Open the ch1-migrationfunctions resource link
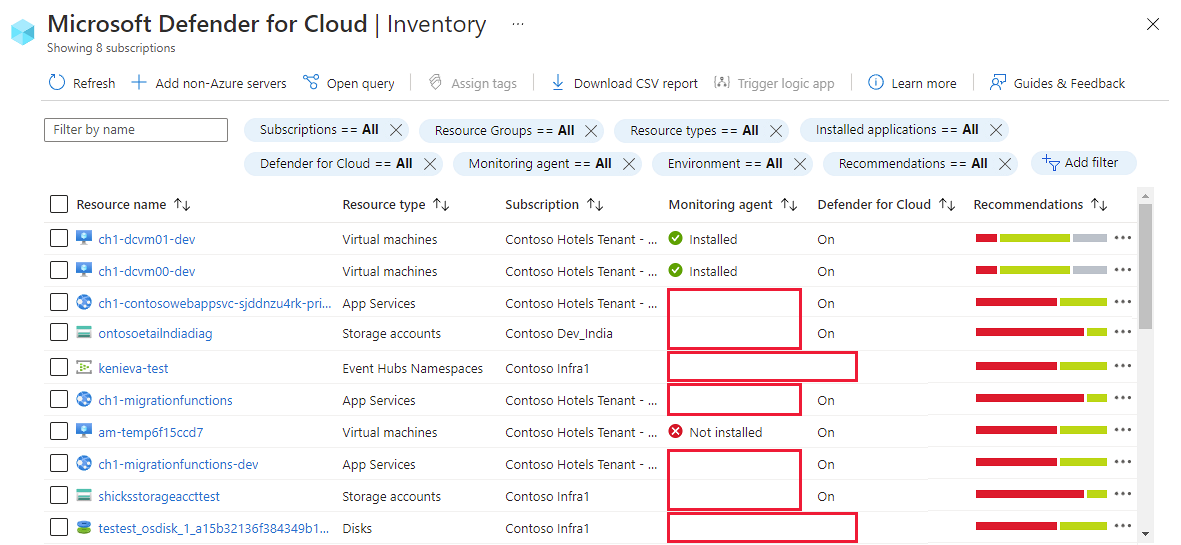 165,400
